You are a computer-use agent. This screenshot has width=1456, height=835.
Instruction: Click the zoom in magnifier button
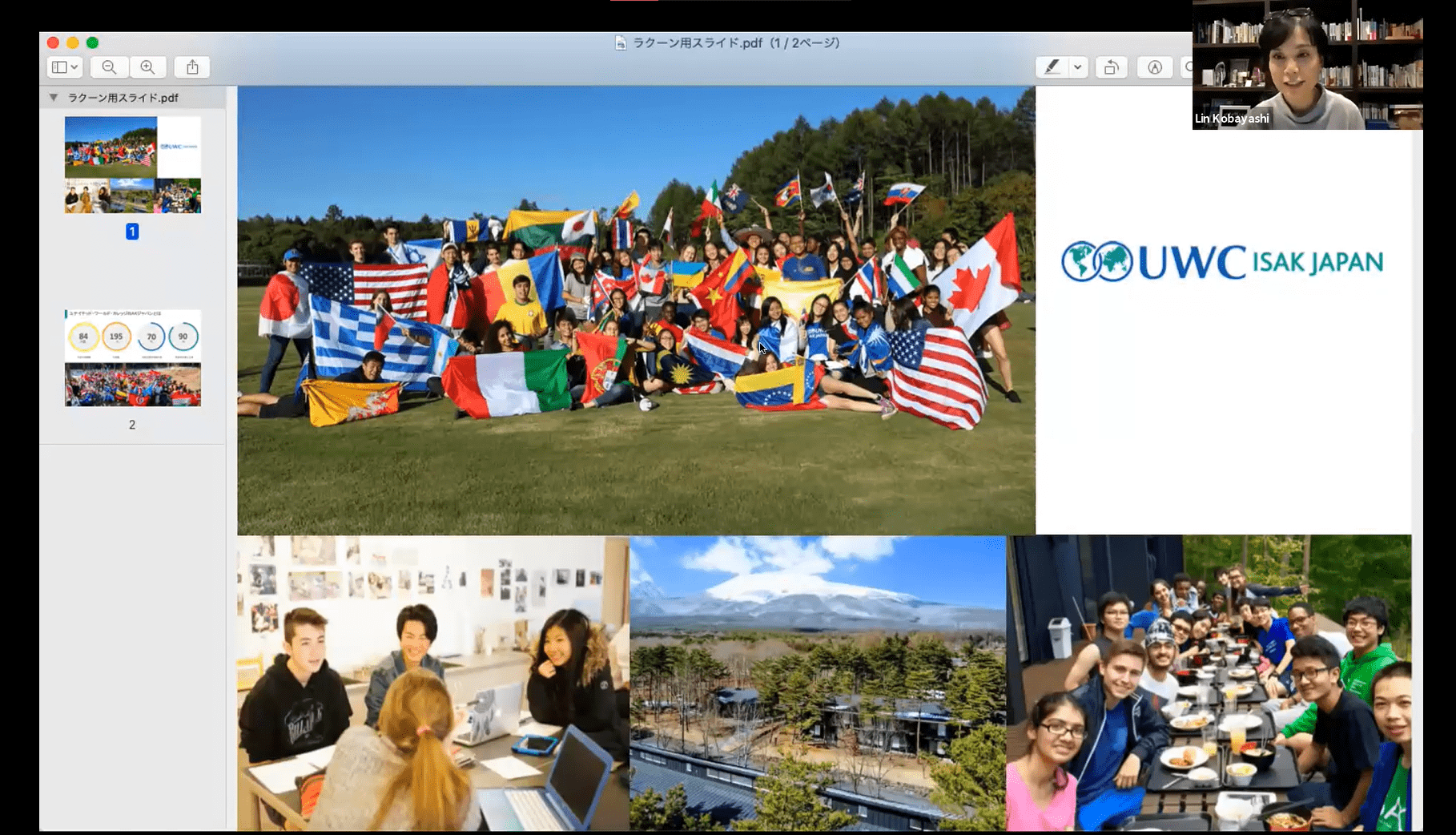coord(147,67)
